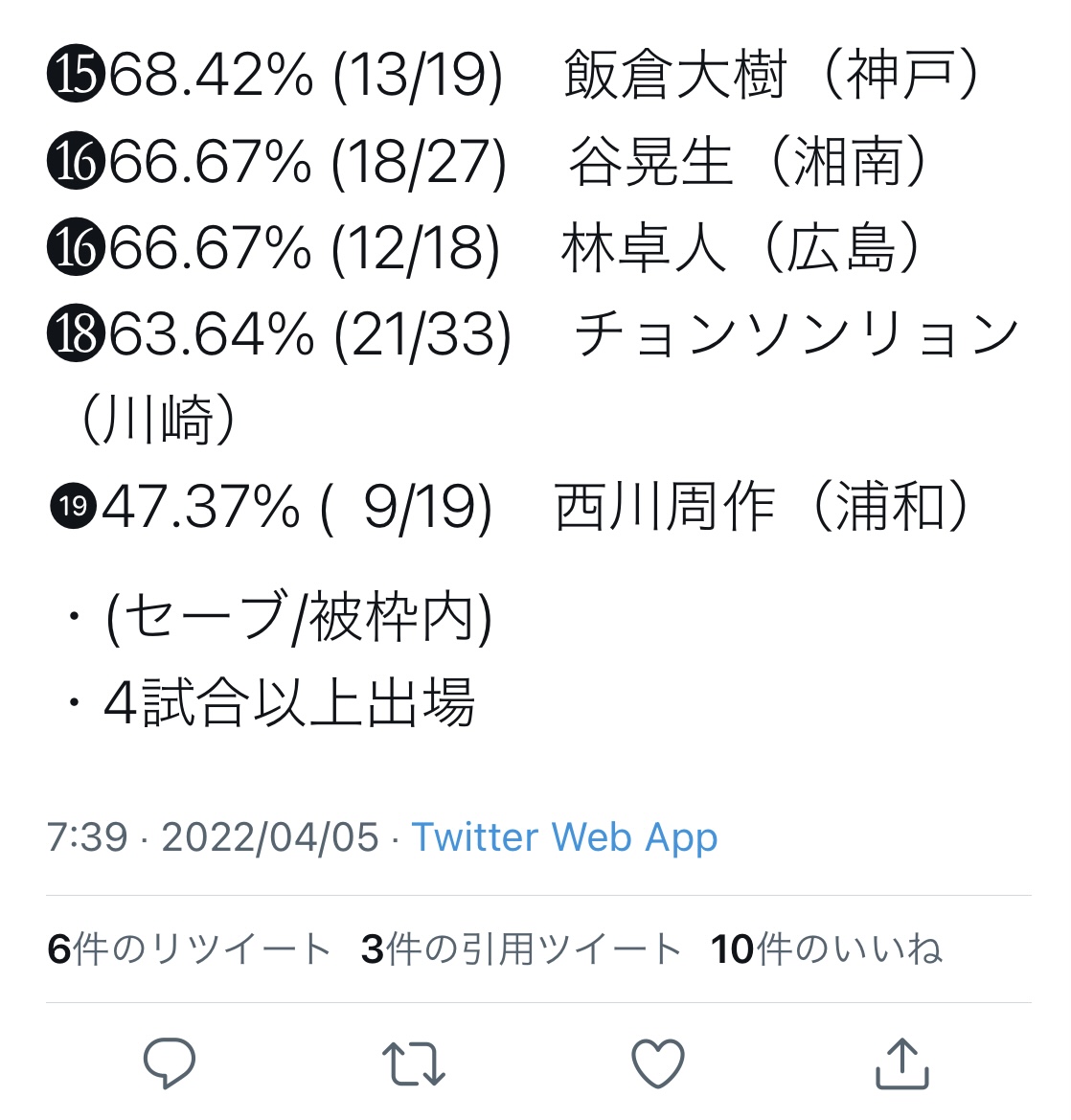Tap the 4試合以上出場 note line
1071x1120 pixels.
[288, 703]
